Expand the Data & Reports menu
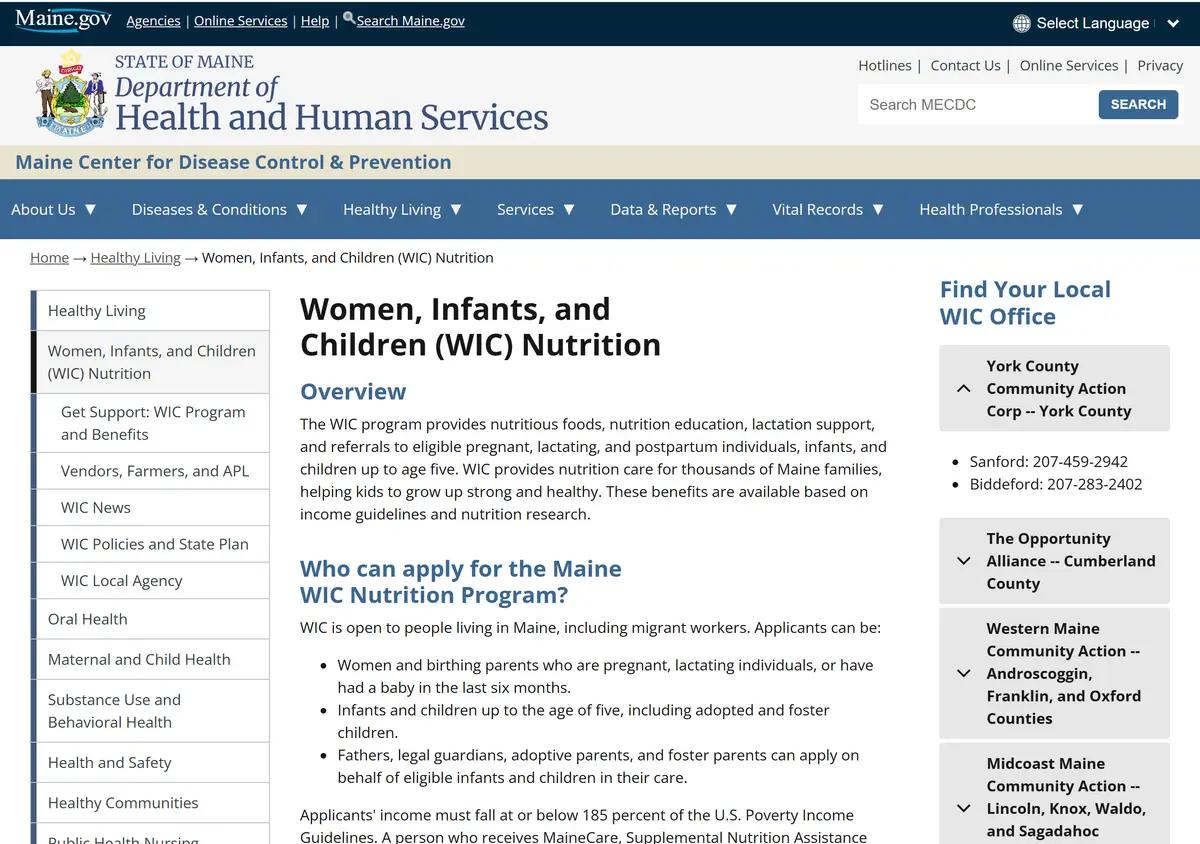1200x844 pixels. (674, 209)
